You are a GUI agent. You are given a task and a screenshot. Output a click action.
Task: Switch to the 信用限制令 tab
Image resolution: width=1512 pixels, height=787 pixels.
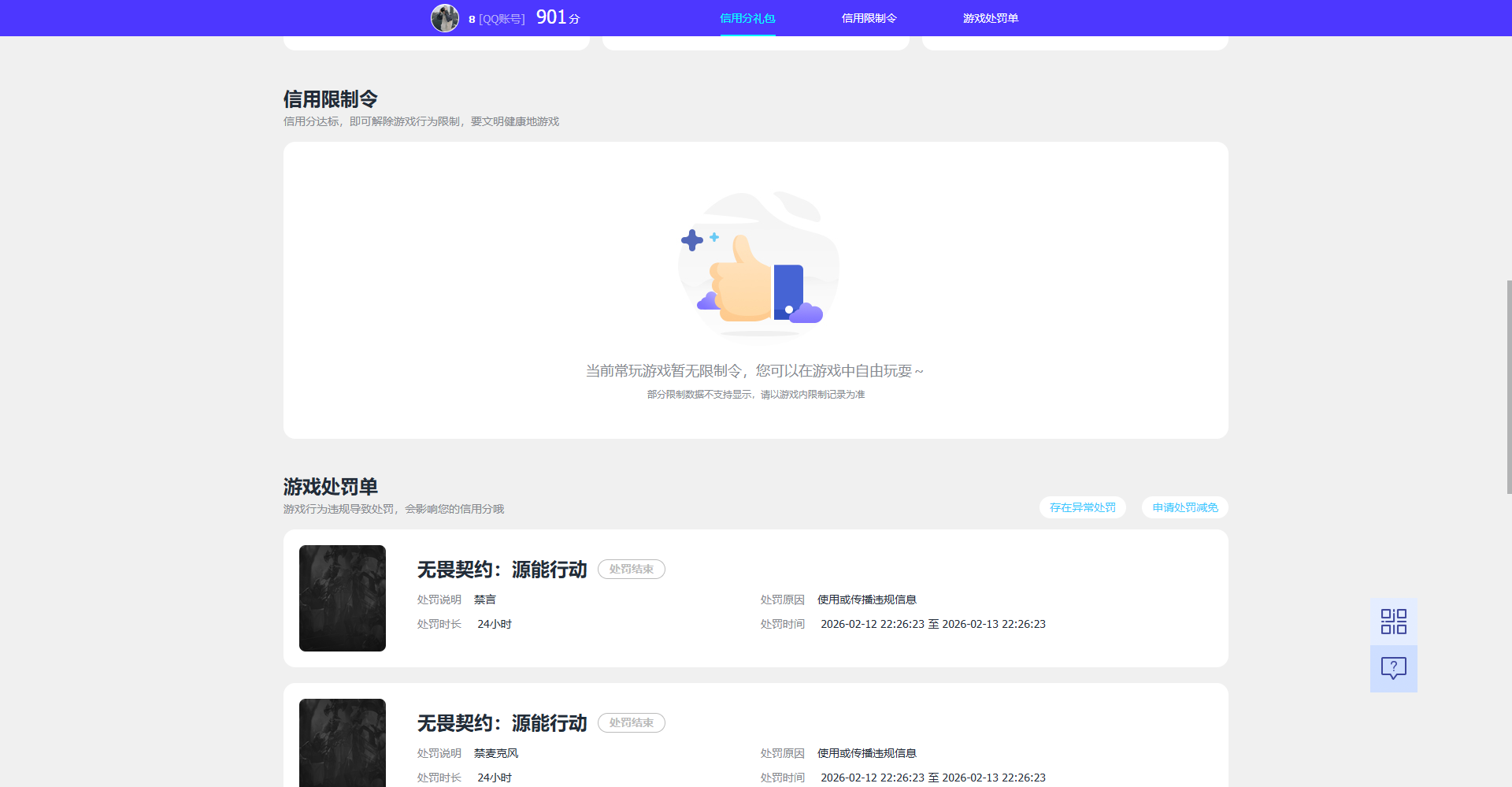(869, 17)
